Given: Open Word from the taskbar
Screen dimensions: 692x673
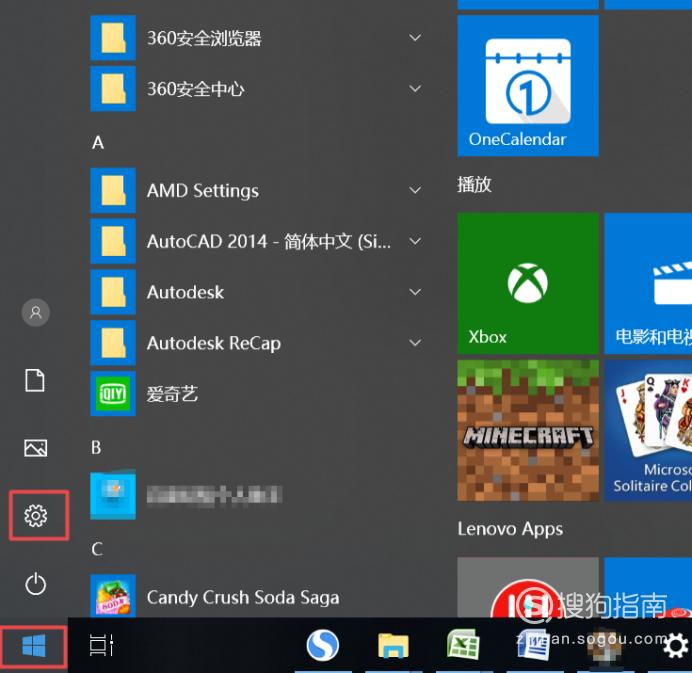Looking at the screenshot, I should (x=534, y=644).
